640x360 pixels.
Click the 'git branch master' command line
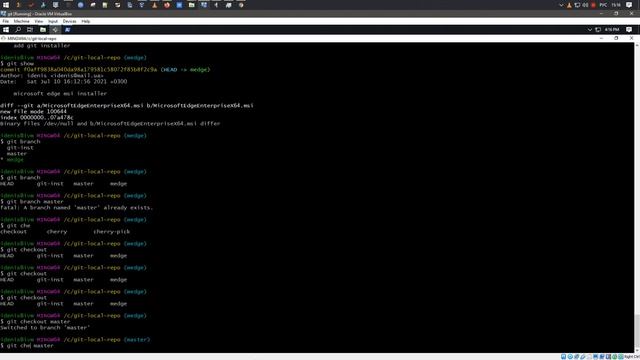[32, 202]
